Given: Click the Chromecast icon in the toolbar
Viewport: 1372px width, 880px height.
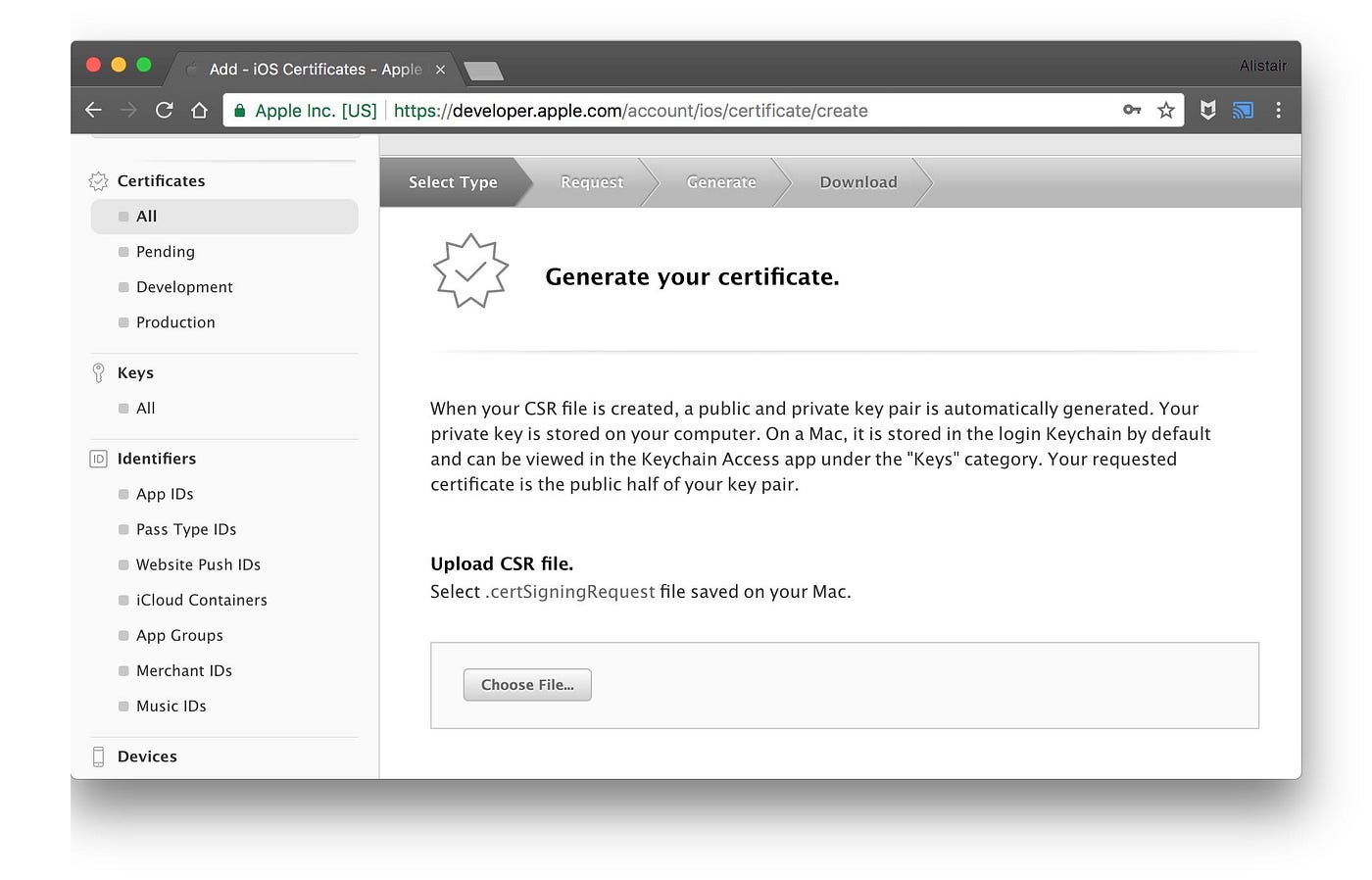Looking at the screenshot, I should [x=1243, y=110].
